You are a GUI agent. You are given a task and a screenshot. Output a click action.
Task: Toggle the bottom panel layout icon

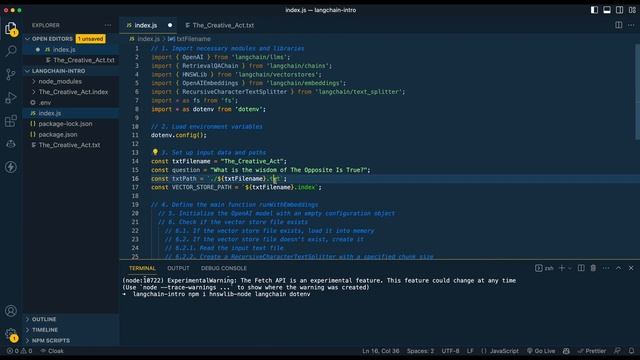pos(607,10)
